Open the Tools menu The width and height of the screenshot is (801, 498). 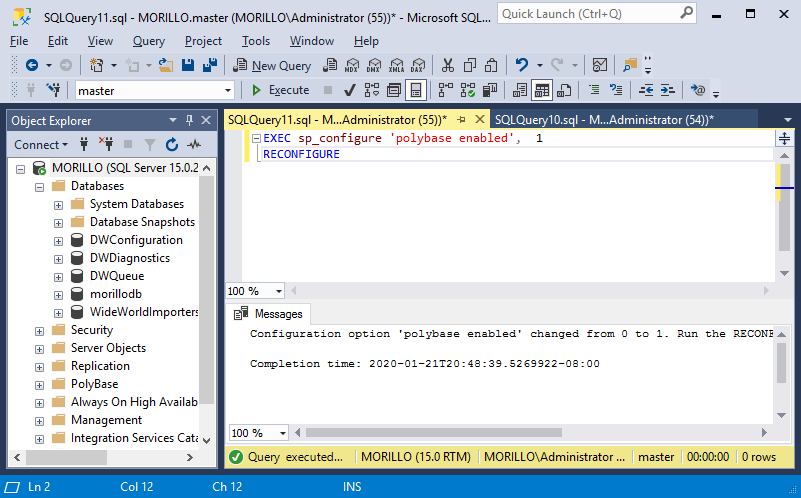[255, 41]
